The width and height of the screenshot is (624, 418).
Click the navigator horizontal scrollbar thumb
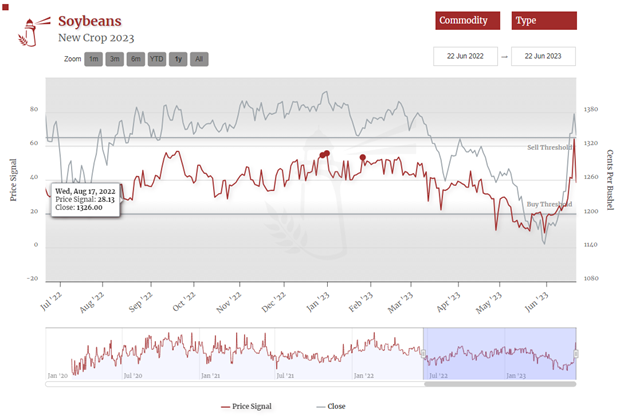[x=500, y=384]
